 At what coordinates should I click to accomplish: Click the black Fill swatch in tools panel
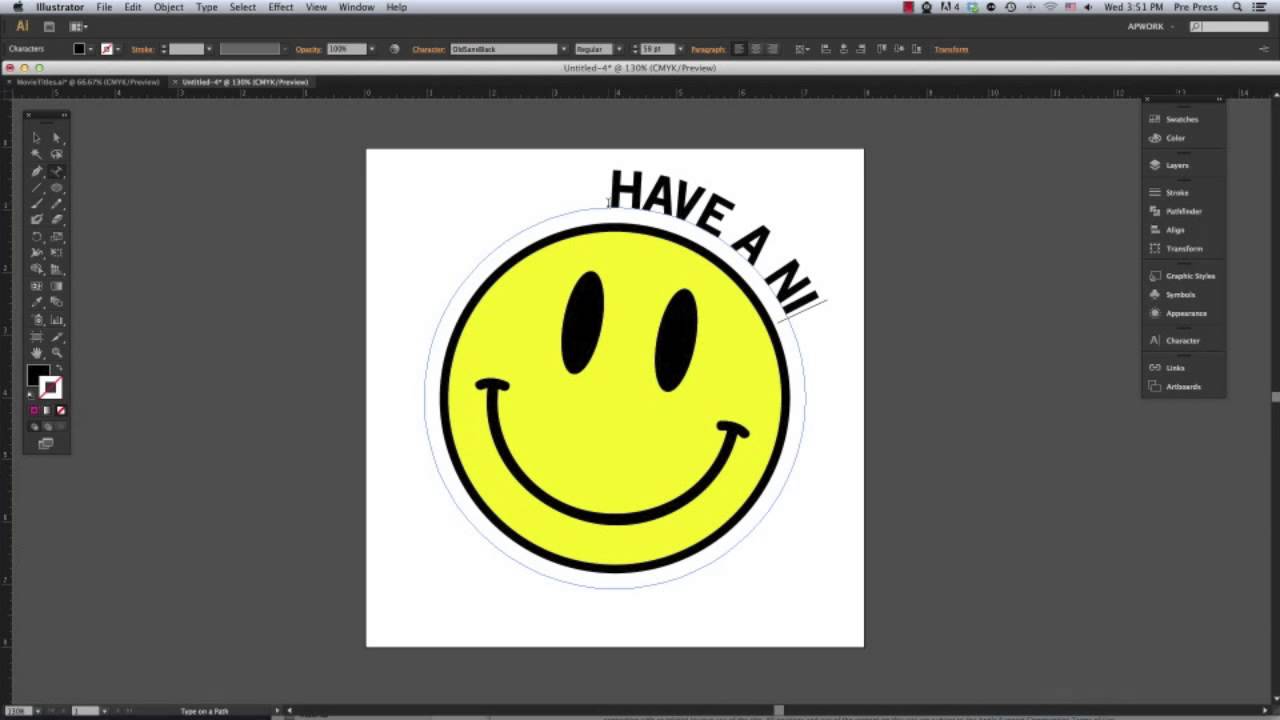click(x=38, y=376)
